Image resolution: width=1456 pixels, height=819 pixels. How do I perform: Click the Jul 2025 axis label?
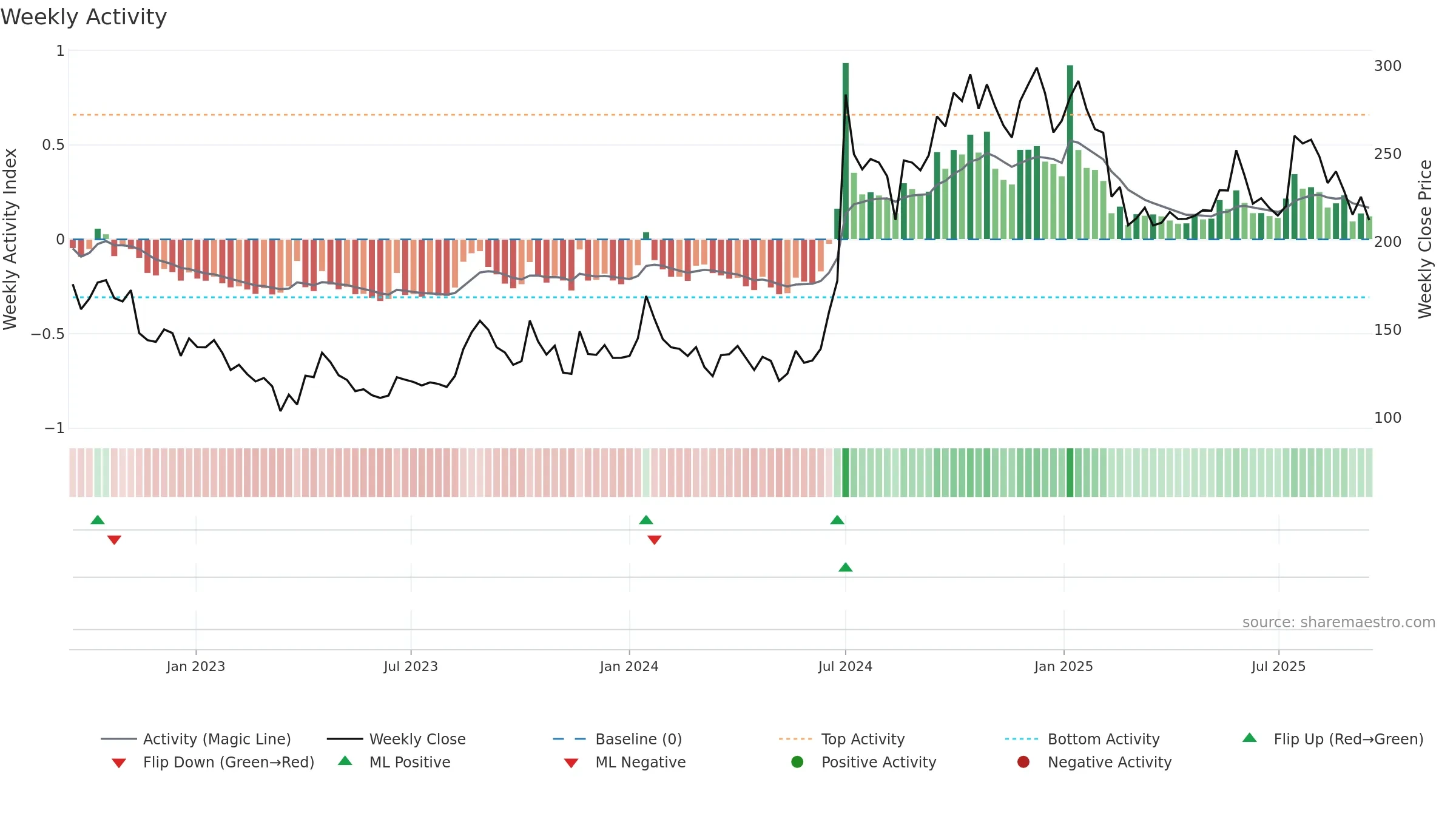(1278, 667)
